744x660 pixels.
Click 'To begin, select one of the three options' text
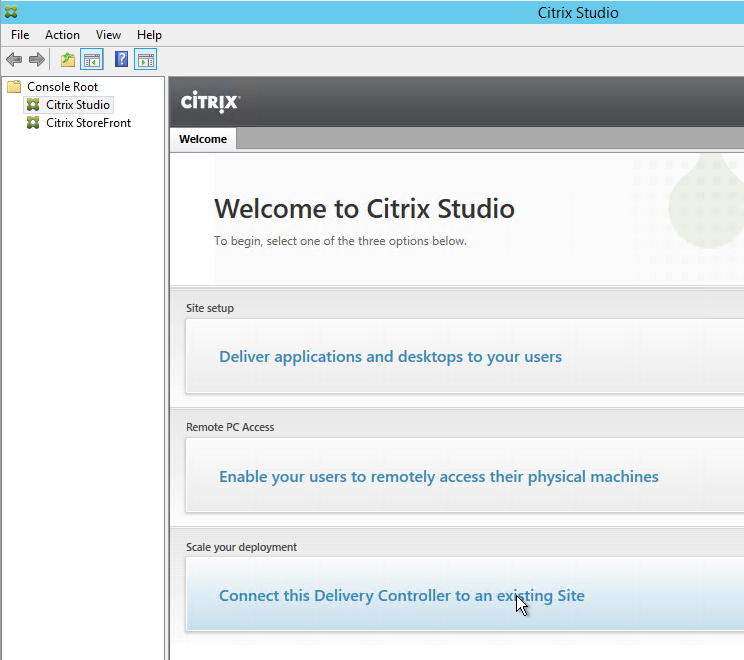coord(340,241)
